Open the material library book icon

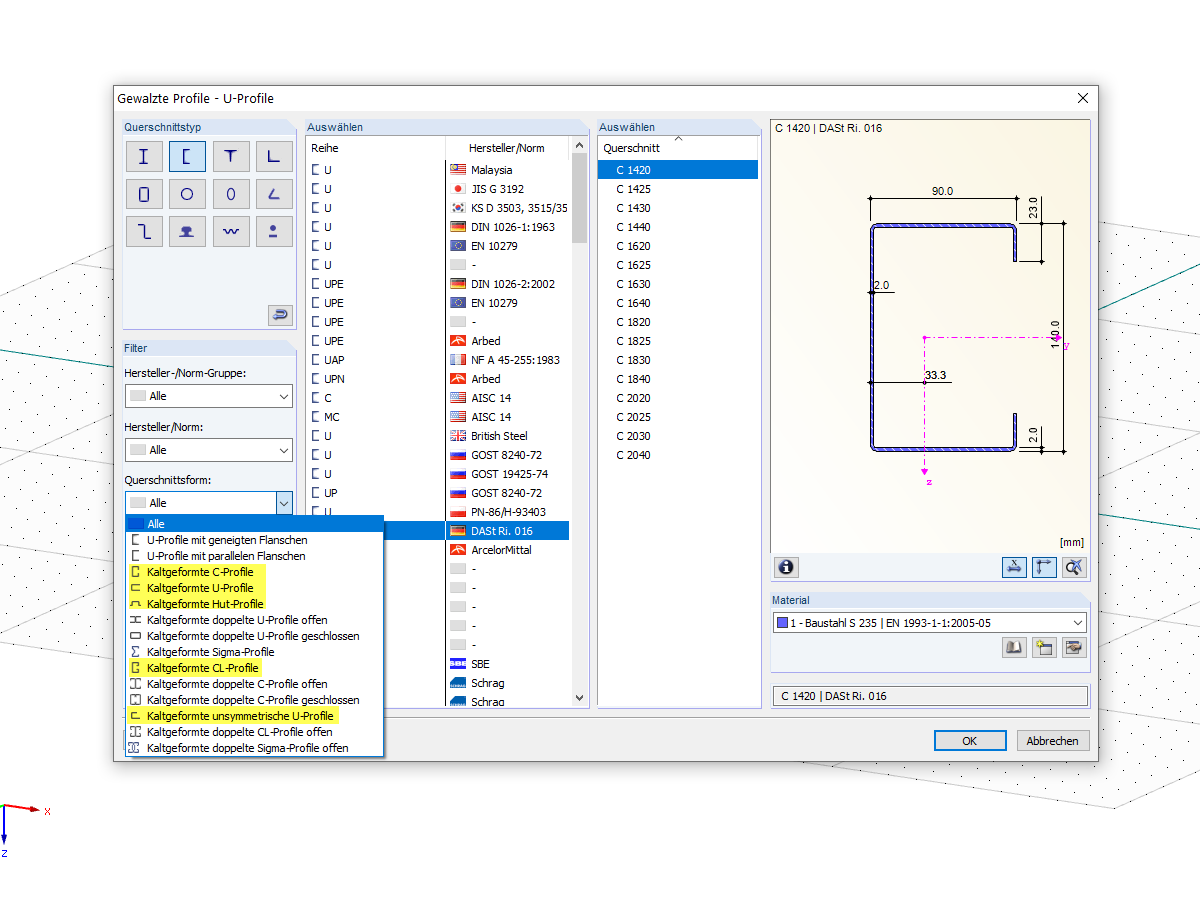pos(1014,648)
